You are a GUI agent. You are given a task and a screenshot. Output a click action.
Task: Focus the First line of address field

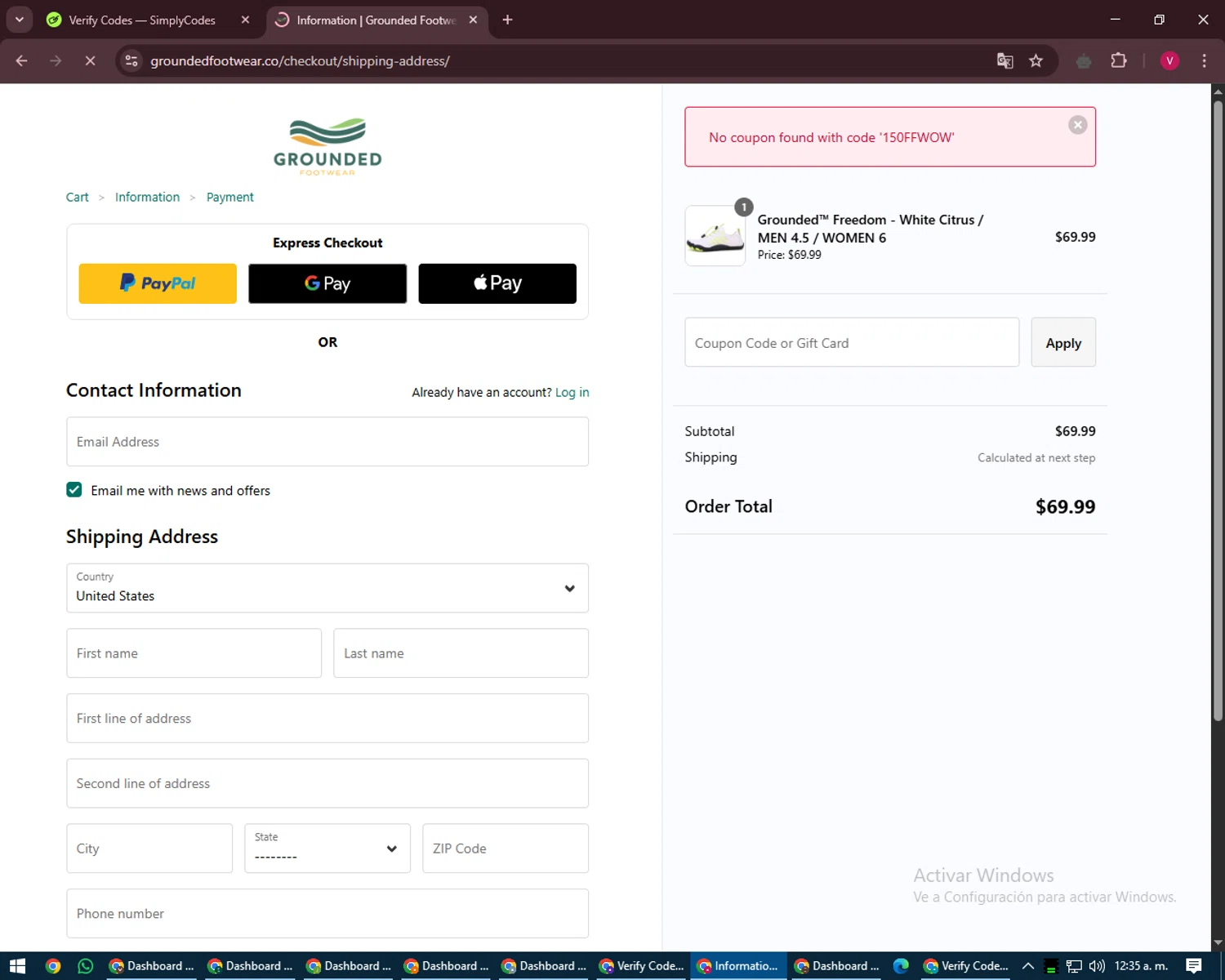327,719
